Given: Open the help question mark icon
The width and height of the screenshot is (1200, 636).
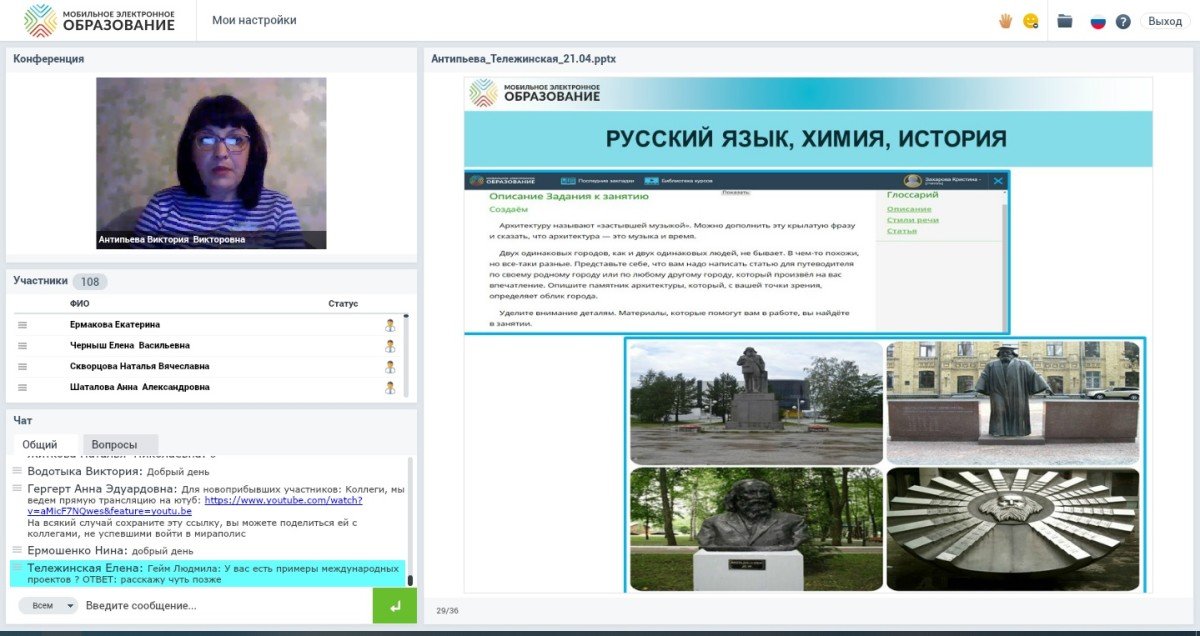Looking at the screenshot, I should click(1123, 21).
